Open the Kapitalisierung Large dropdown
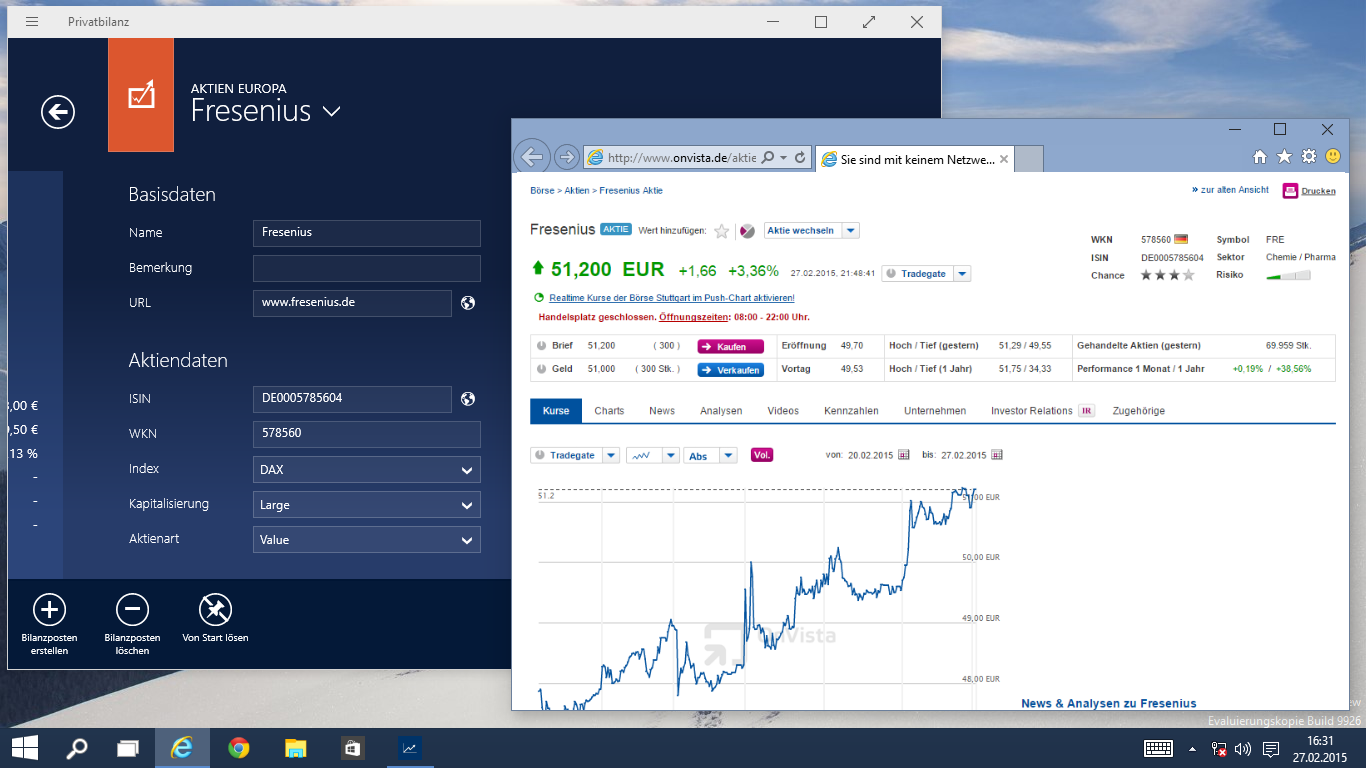This screenshot has width=1366, height=768. 367,505
